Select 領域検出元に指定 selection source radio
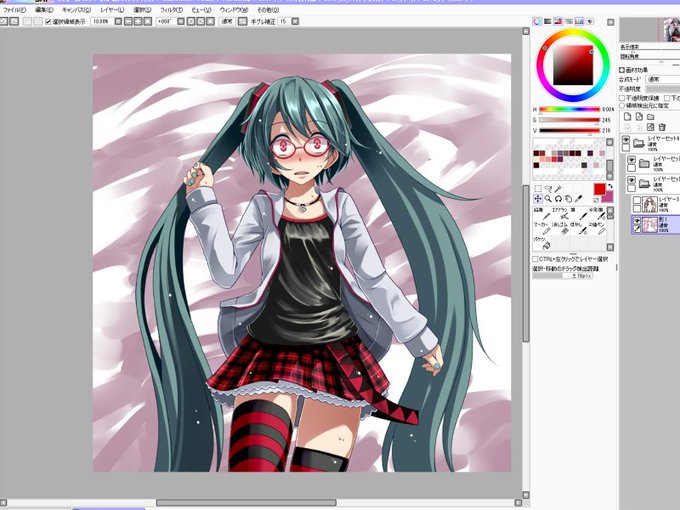 (x=622, y=105)
